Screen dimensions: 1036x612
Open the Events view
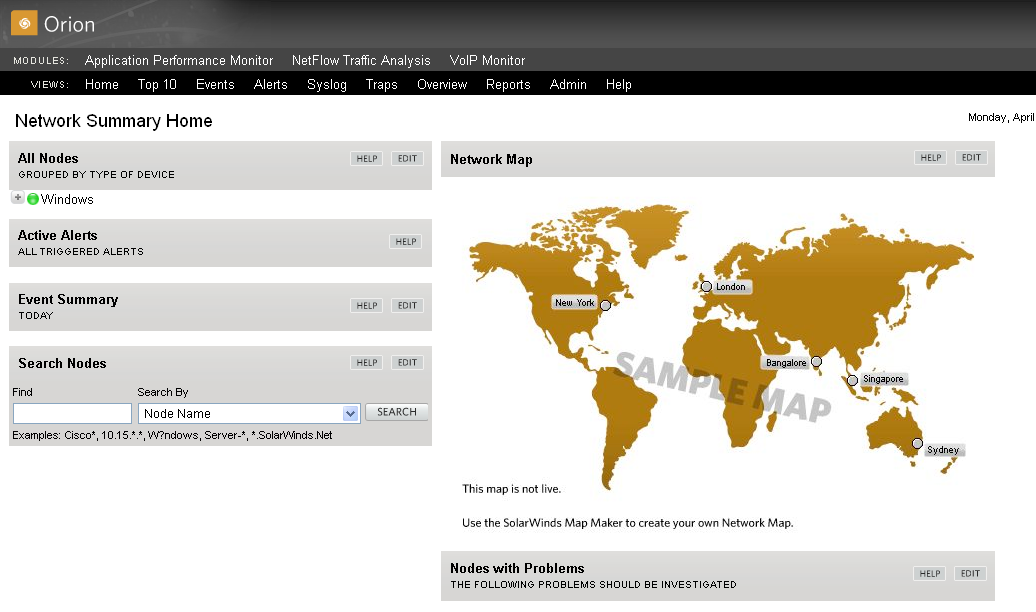tap(215, 85)
